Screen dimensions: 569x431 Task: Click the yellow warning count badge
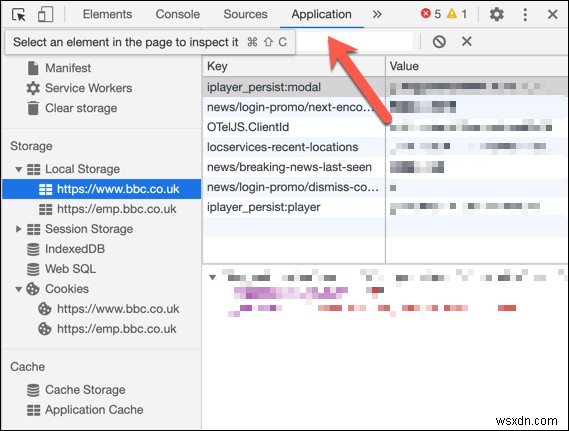[x=457, y=14]
